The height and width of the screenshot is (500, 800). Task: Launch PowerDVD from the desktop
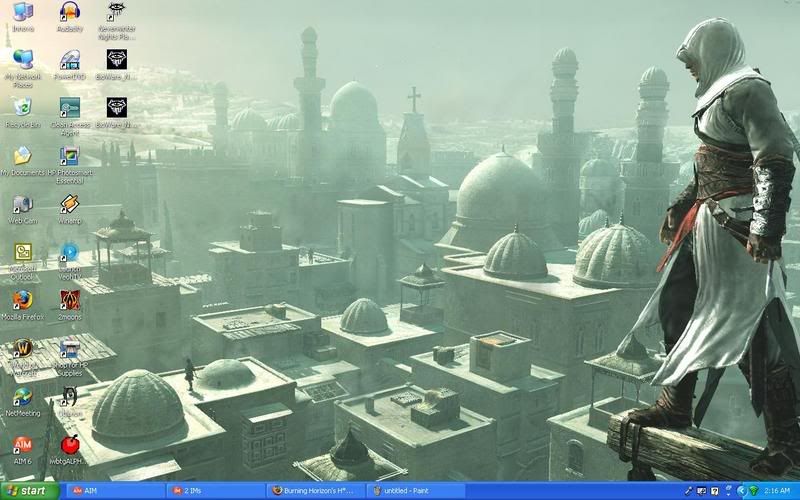69,65
